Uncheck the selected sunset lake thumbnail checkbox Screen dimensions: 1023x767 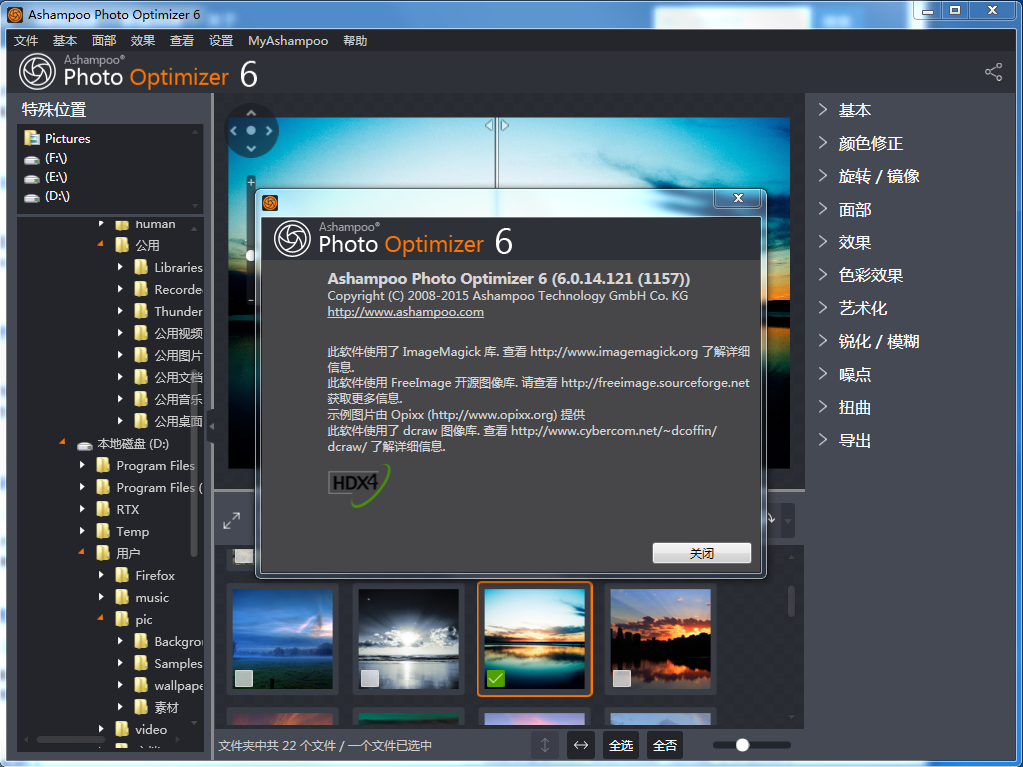(496, 679)
